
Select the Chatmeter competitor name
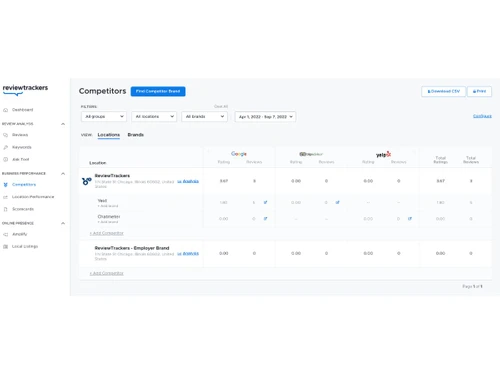pos(109,217)
